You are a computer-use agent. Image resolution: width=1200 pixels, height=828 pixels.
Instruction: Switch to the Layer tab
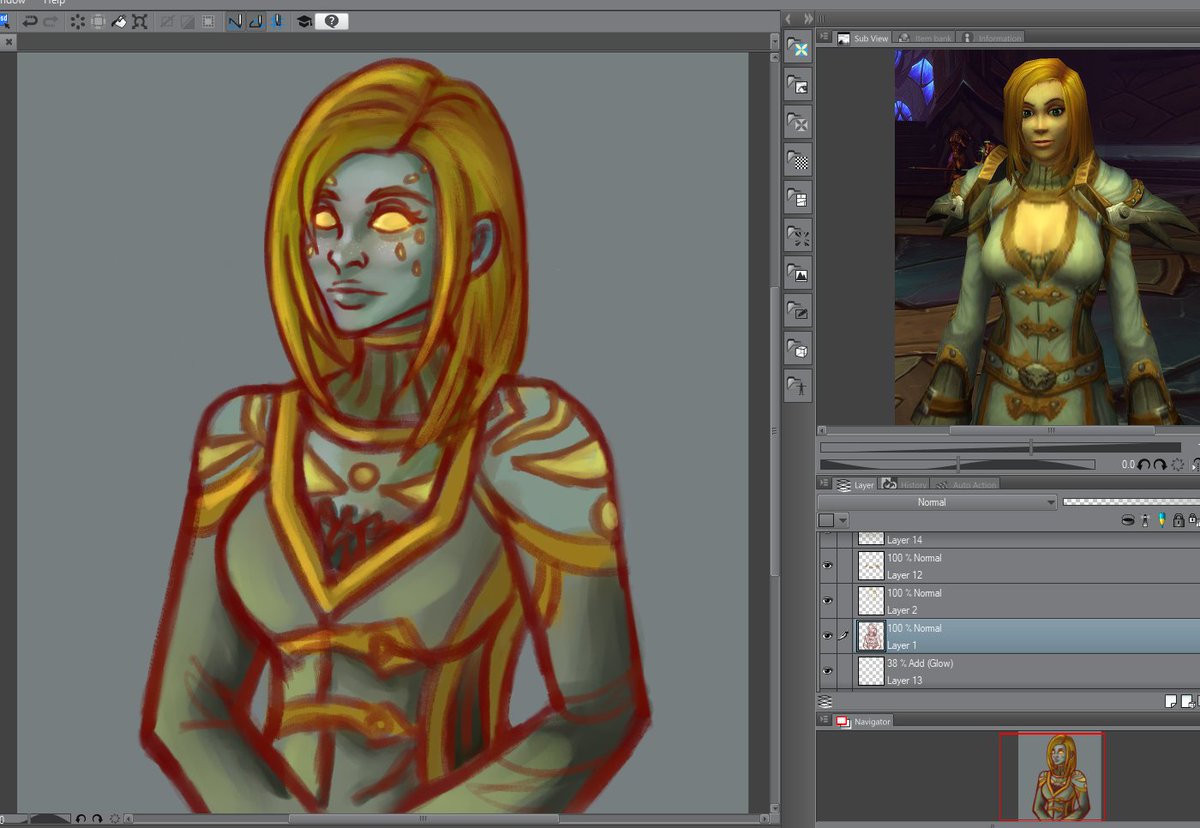(856, 484)
